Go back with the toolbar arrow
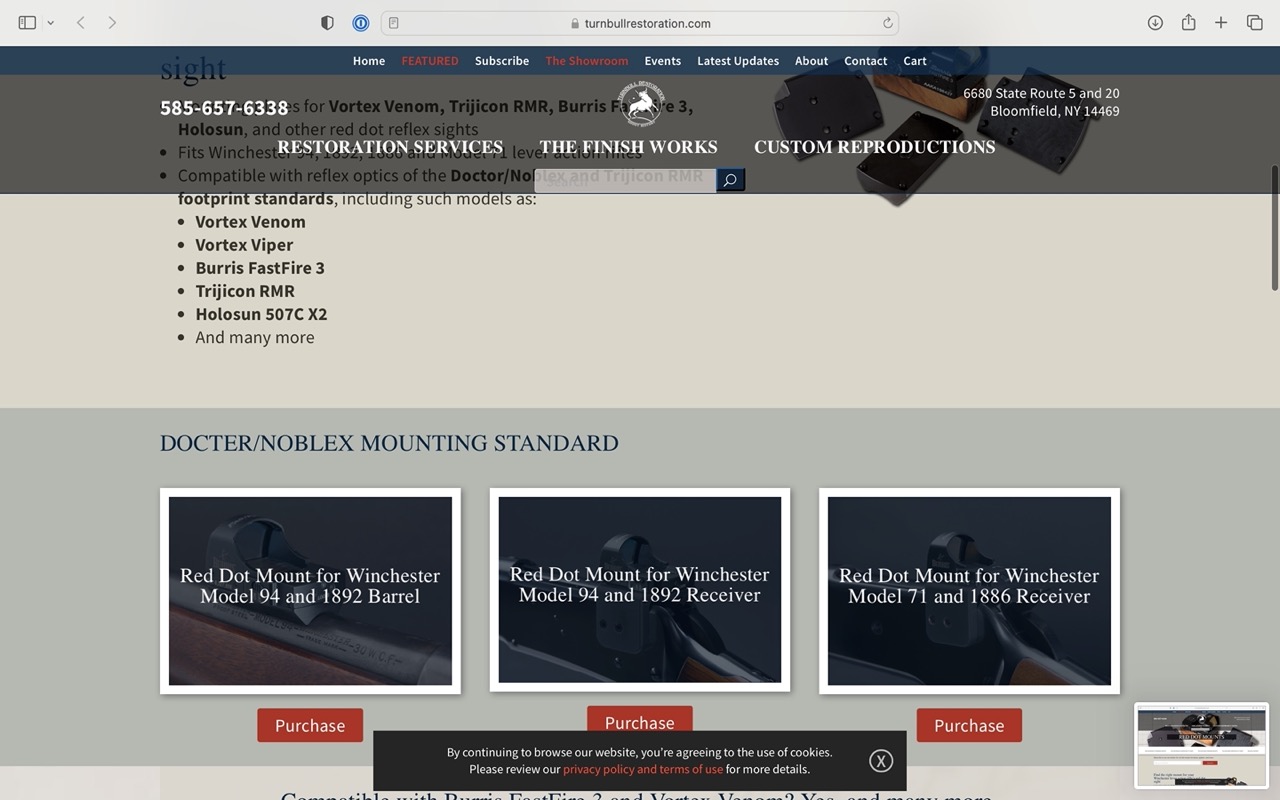The image size is (1280, 800). (81, 23)
